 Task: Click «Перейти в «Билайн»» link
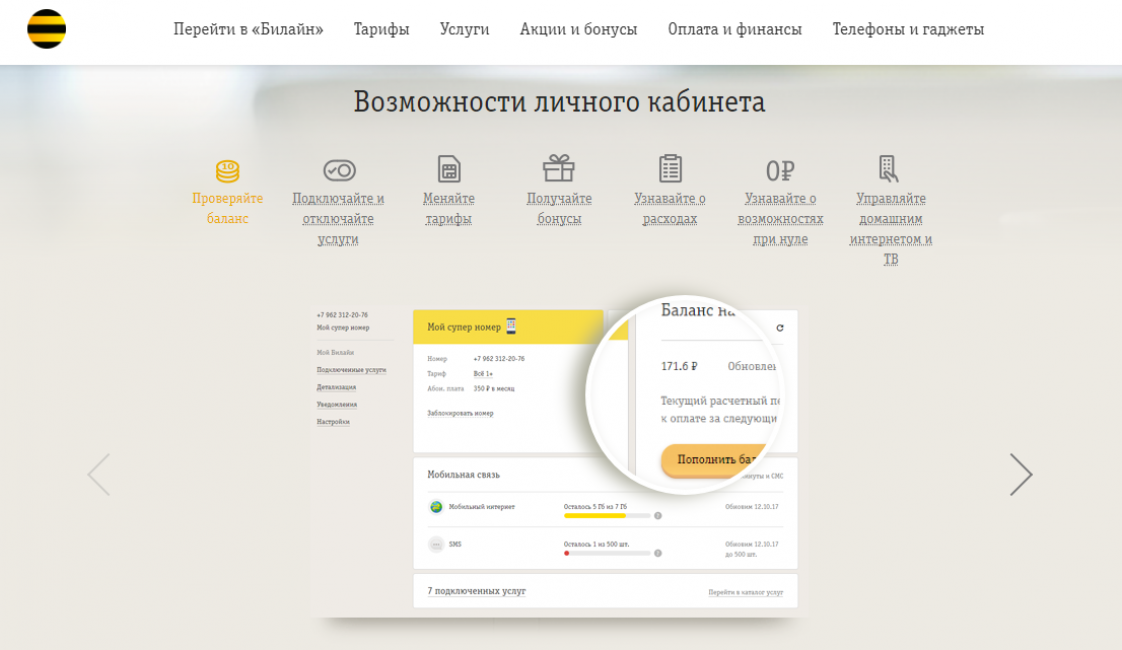click(x=248, y=29)
